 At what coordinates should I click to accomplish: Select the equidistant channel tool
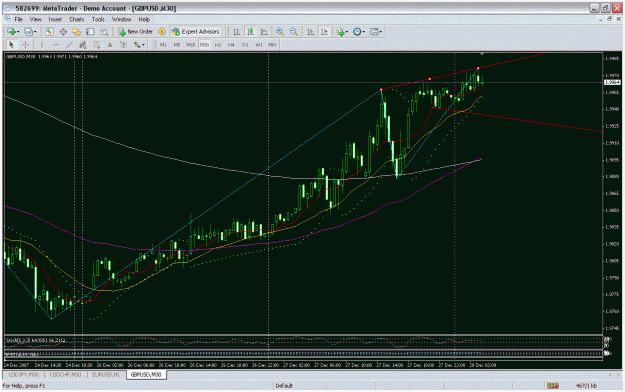[83, 45]
